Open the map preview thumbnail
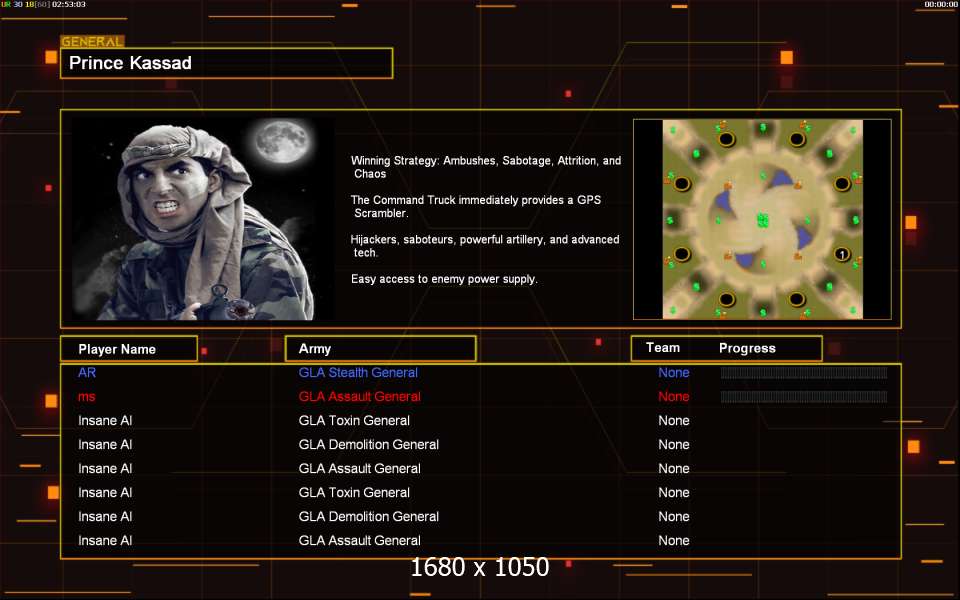Viewport: 960px width, 600px height. (x=762, y=219)
